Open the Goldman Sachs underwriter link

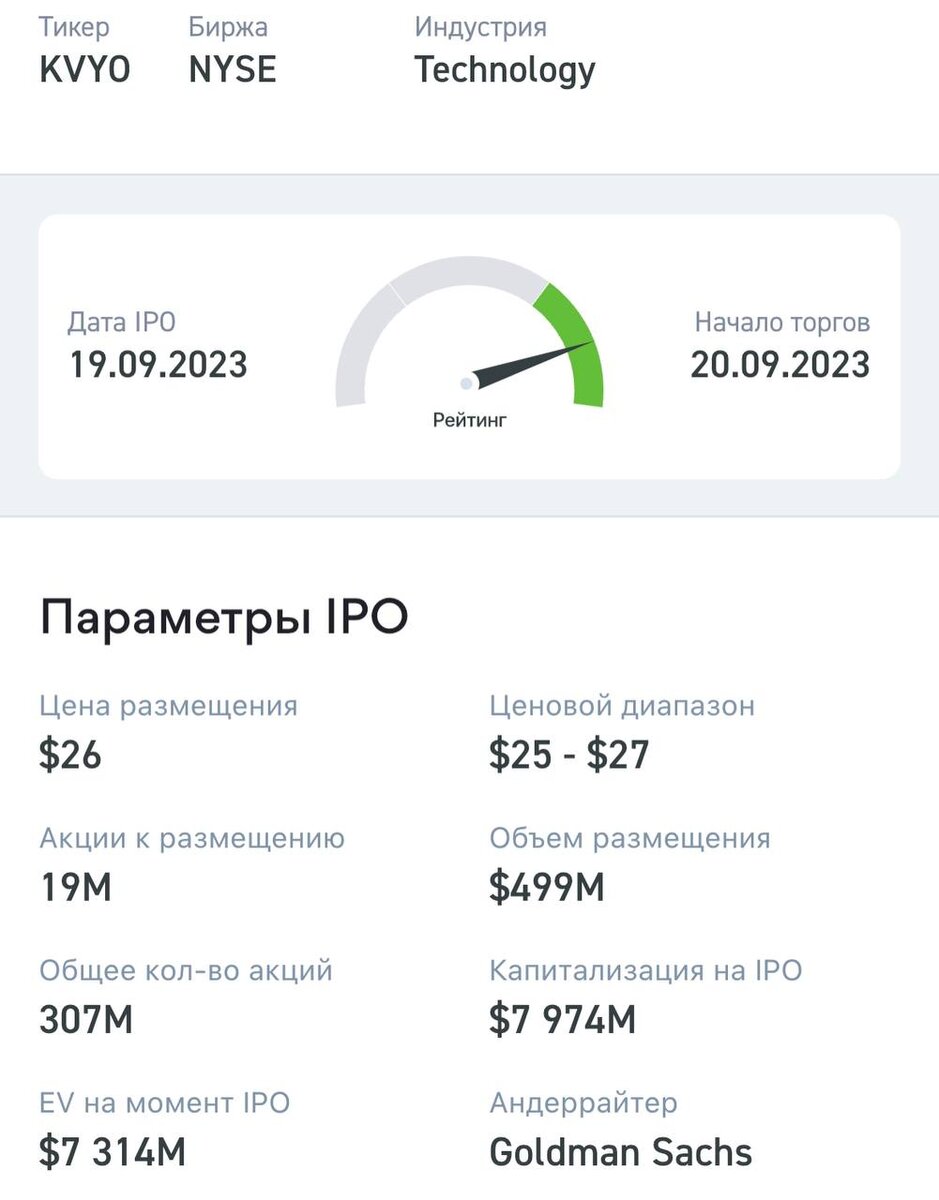click(621, 1152)
